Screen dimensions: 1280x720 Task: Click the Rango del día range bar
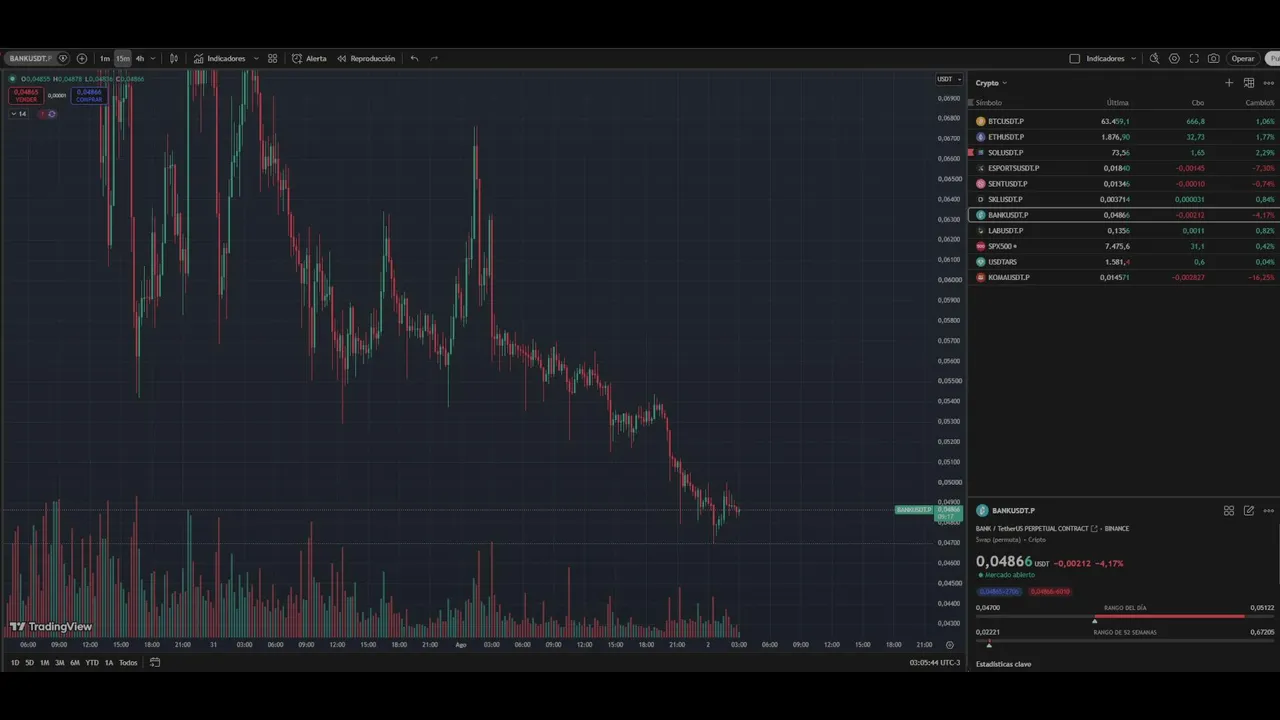(x=1125, y=616)
